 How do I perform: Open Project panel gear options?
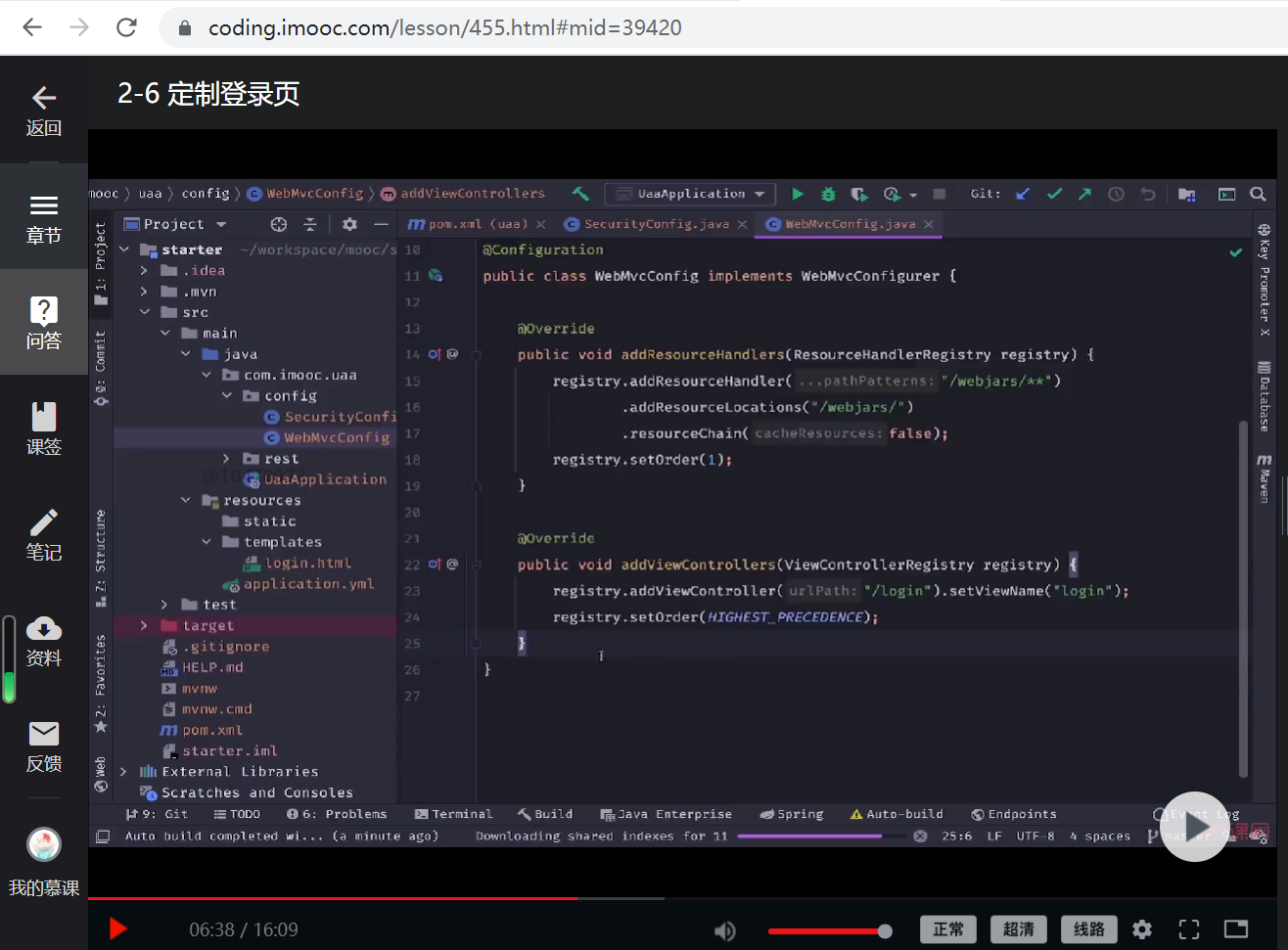[349, 224]
